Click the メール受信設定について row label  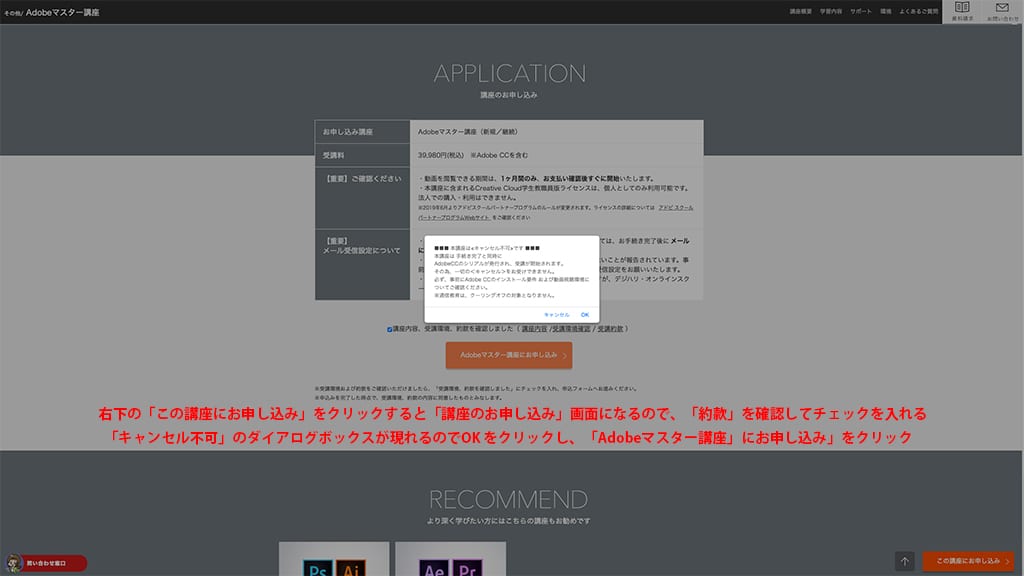coord(361,251)
